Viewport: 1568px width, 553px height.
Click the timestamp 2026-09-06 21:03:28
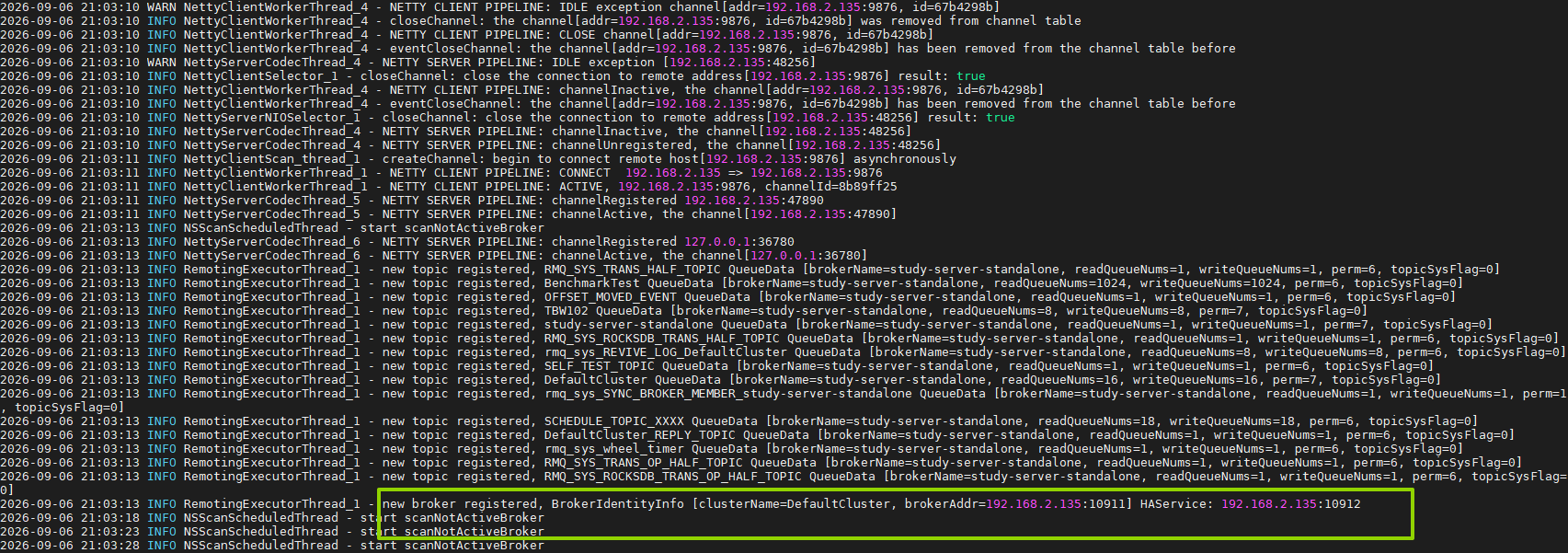pos(70,546)
